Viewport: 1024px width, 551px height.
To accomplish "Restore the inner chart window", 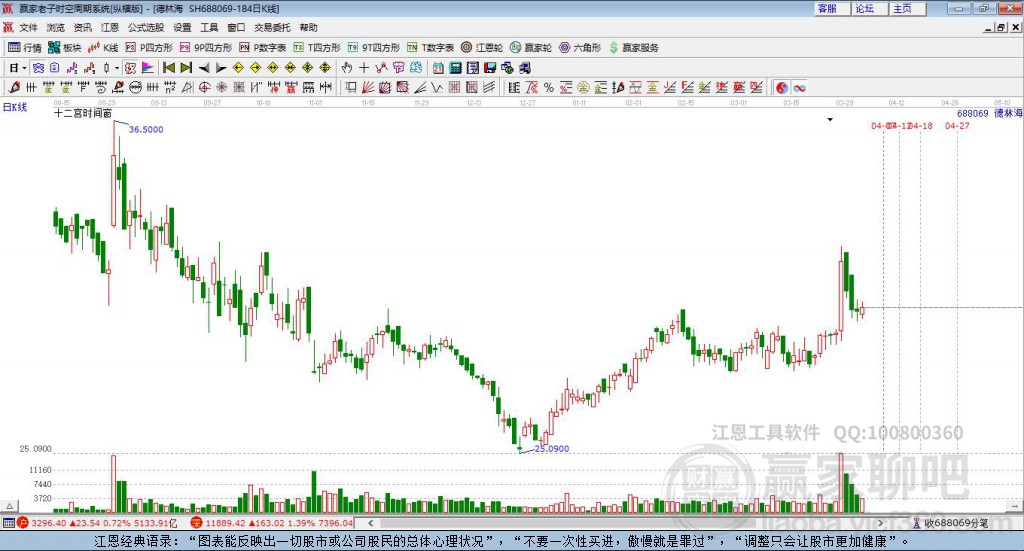I will click(1001, 27).
